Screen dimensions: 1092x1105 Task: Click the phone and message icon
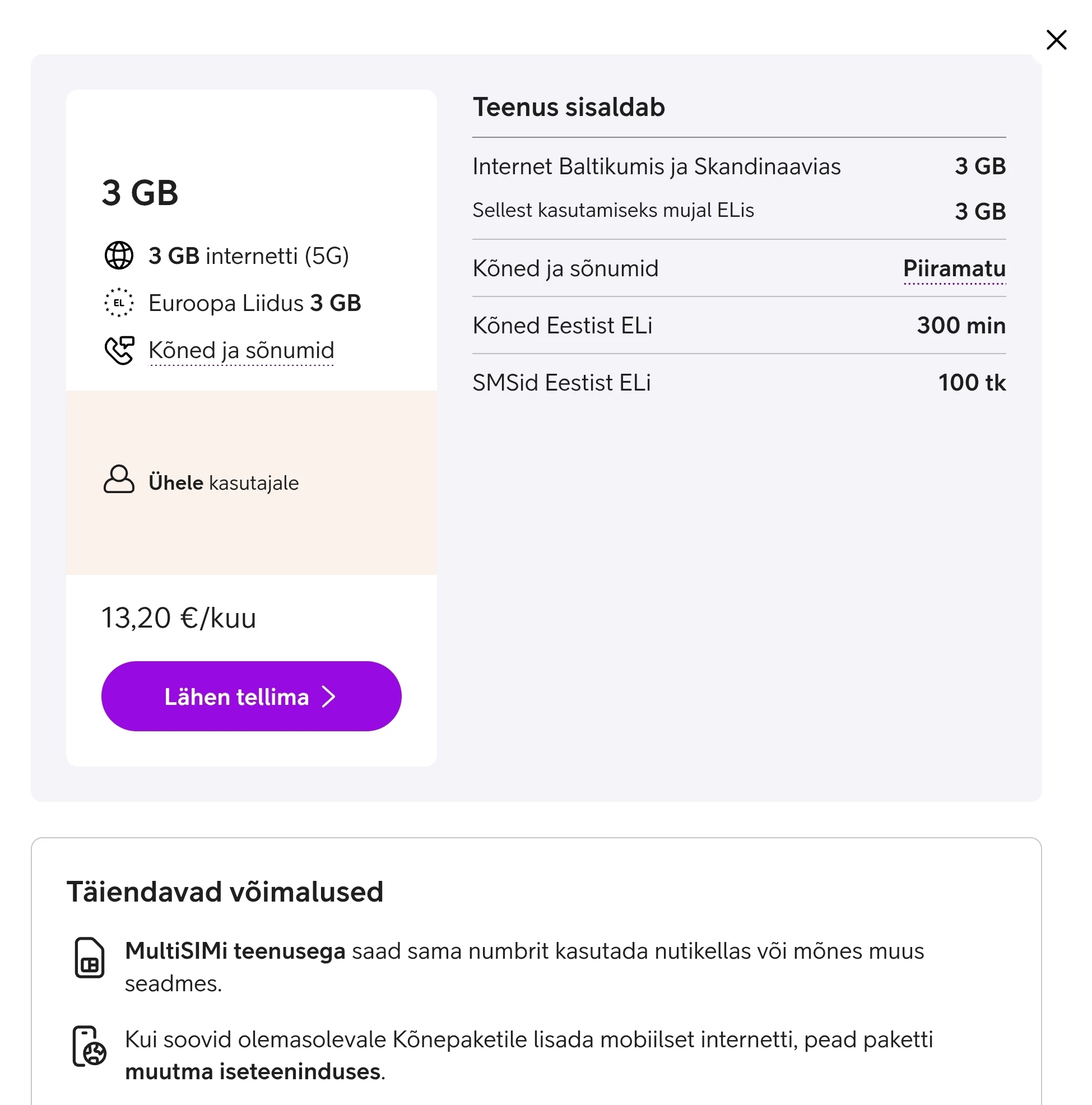point(119,350)
